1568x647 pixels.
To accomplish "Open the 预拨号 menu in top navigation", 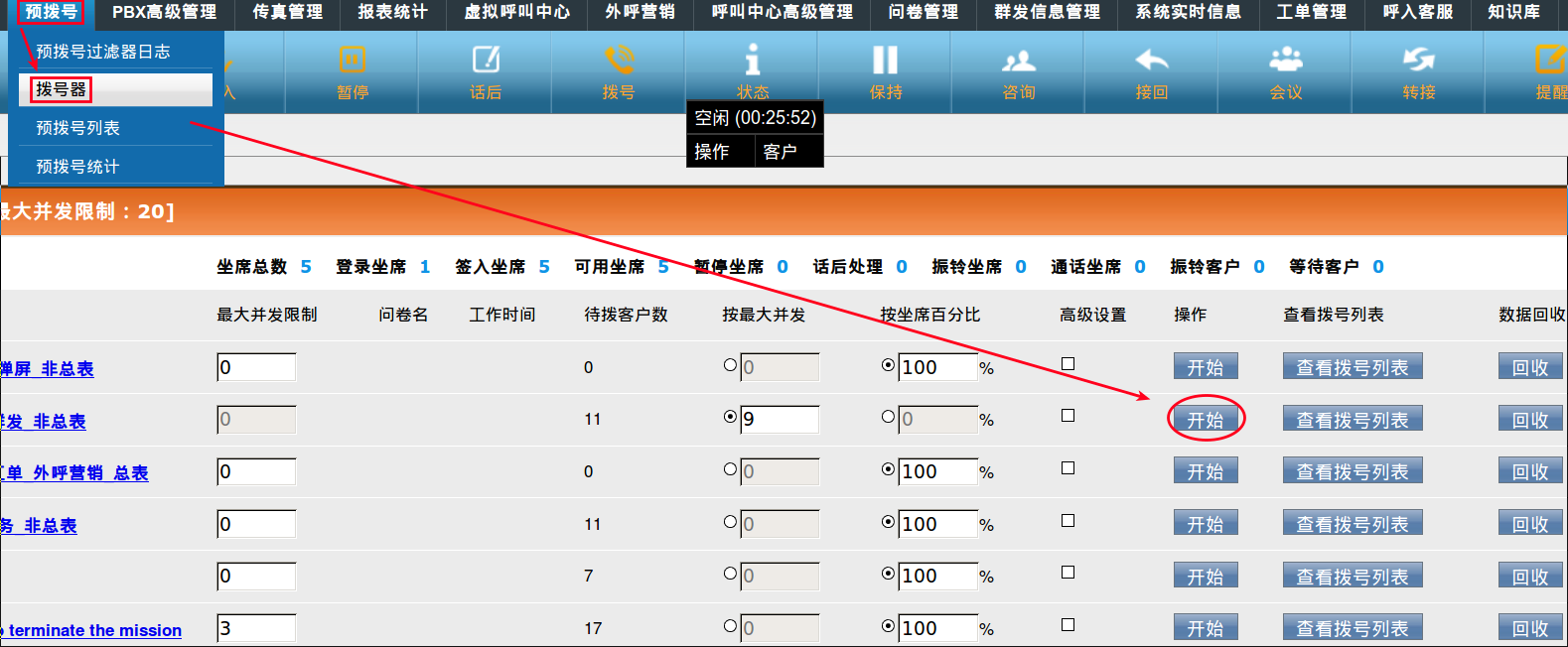I will (51, 12).
